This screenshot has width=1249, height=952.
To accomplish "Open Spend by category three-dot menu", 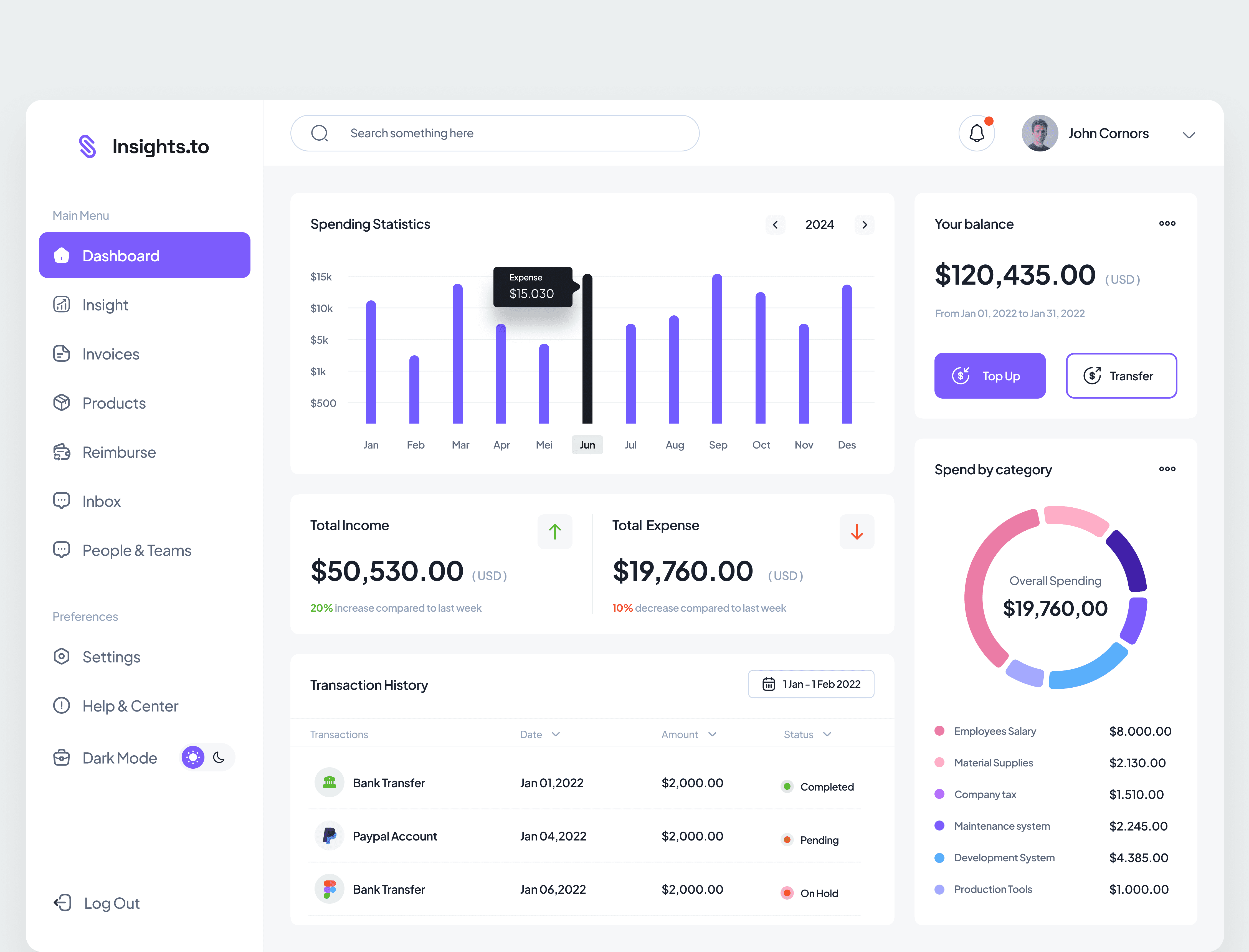I will click(x=1167, y=469).
